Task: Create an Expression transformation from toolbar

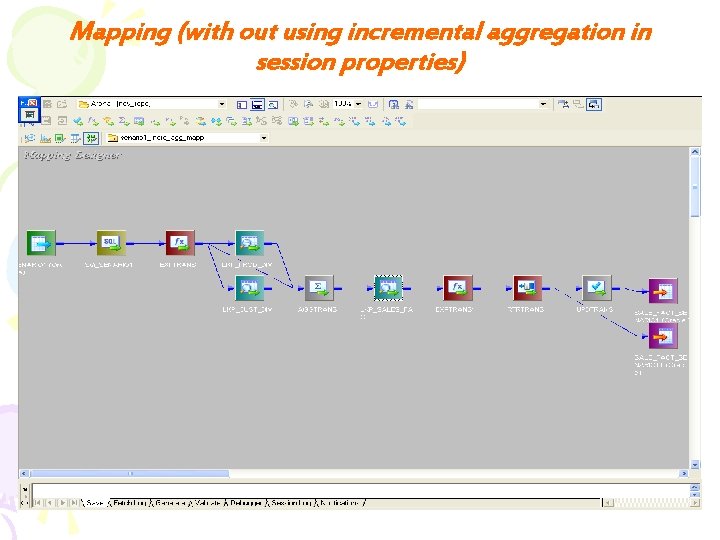Action: pyautogui.click(x=93, y=121)
